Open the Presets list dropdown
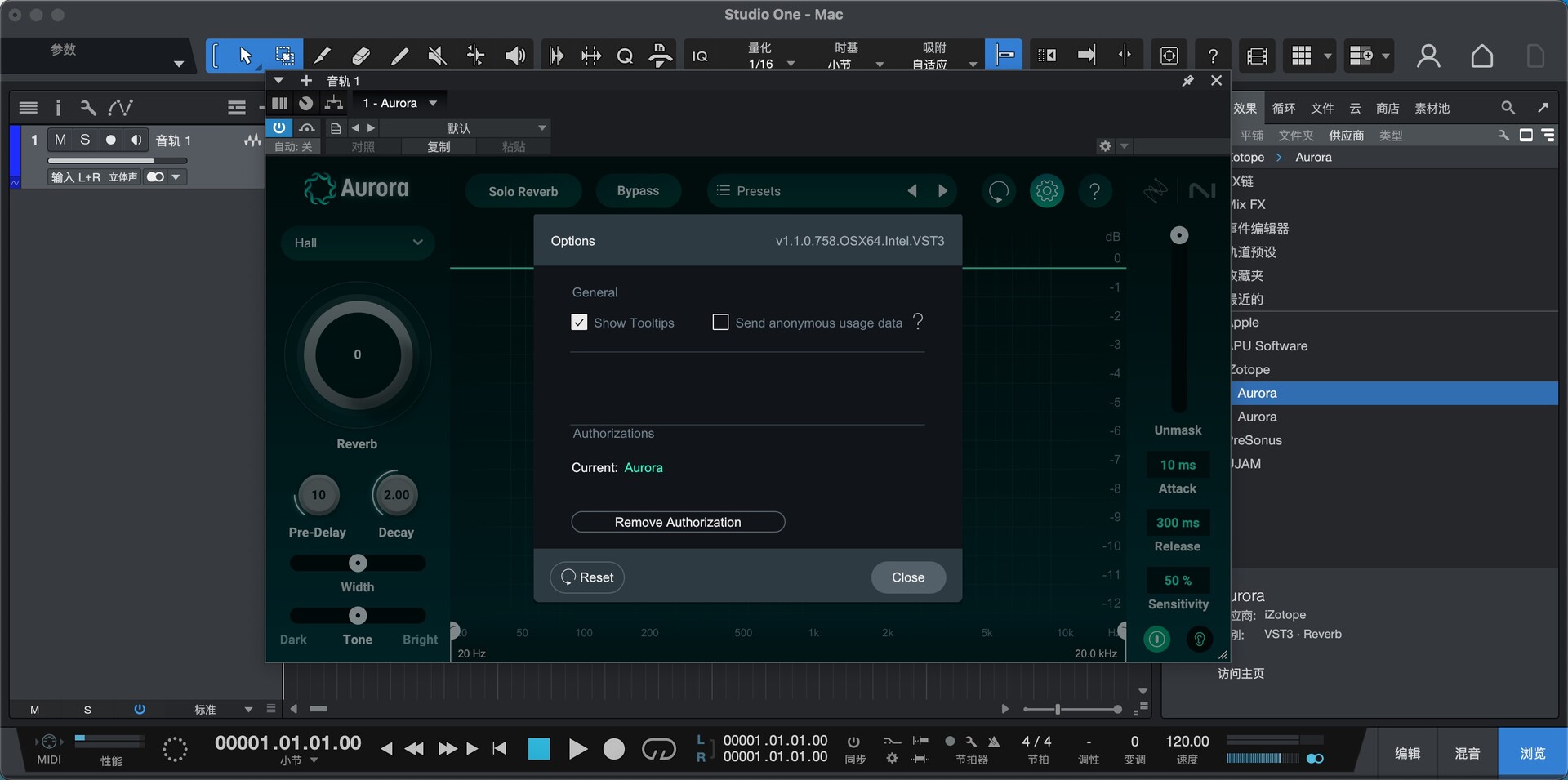Screen dimensions: 1568x780 click(804, 191)
